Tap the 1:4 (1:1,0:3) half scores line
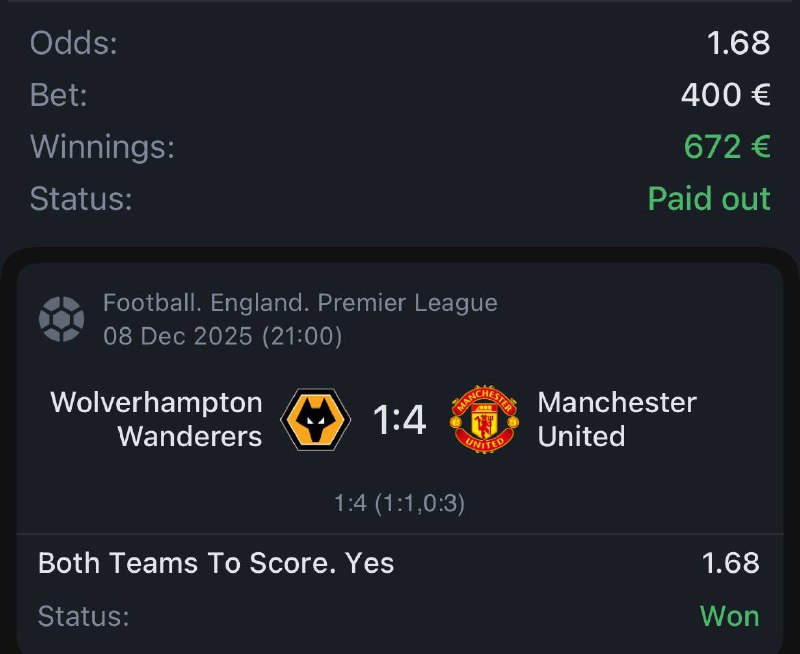 (400, 503)
